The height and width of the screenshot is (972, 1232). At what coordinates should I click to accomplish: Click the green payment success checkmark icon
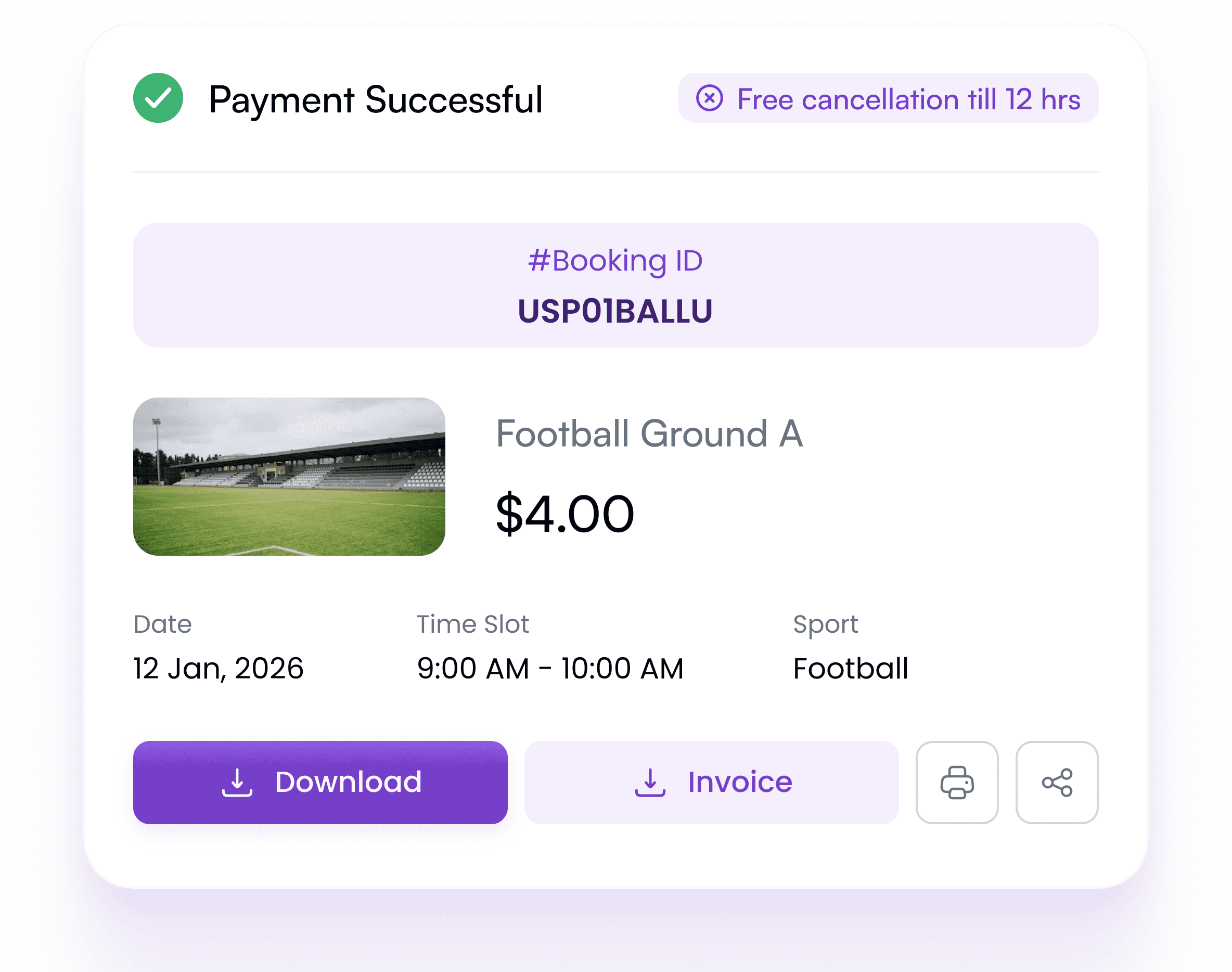point(158,99)
